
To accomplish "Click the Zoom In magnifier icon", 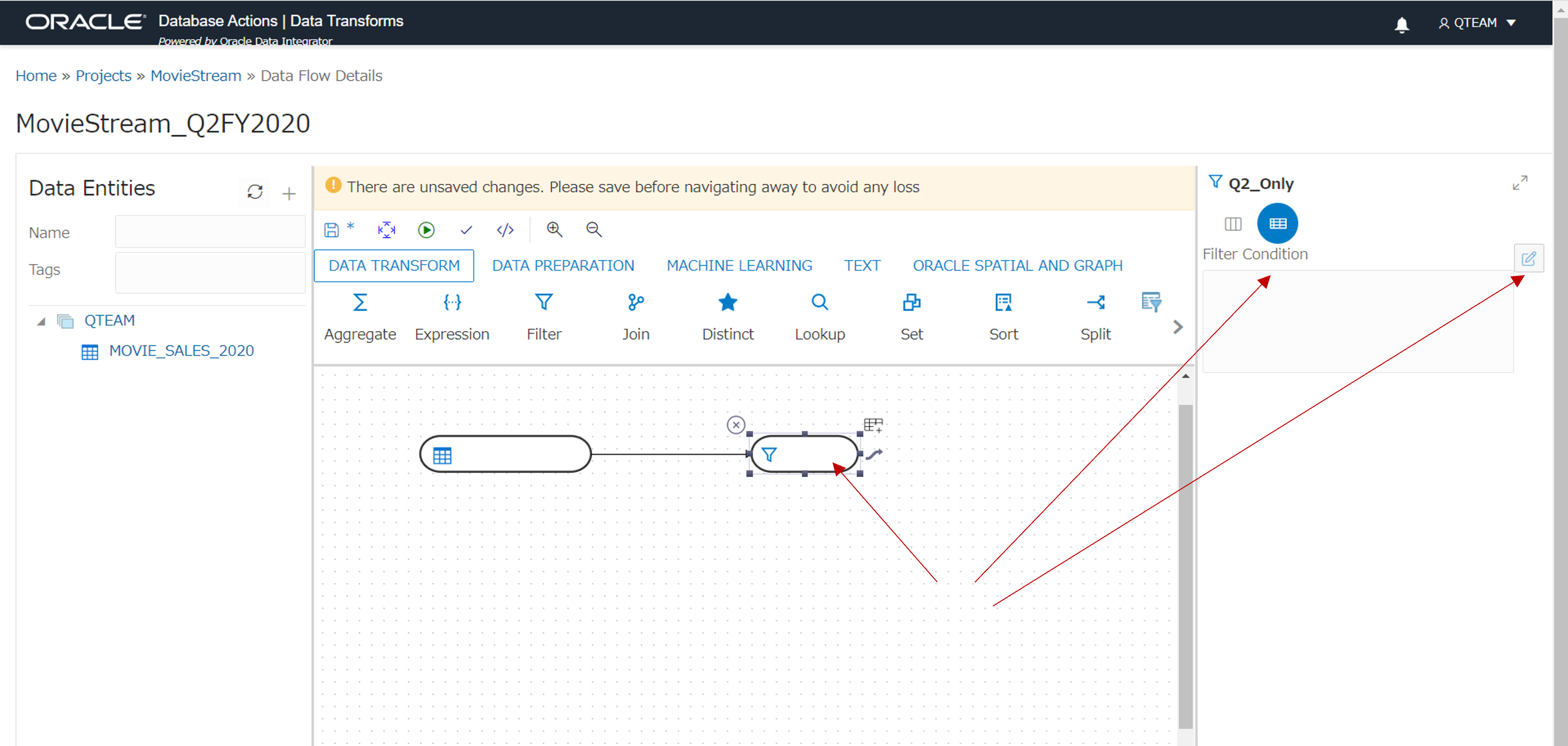I will click(554, 229).
